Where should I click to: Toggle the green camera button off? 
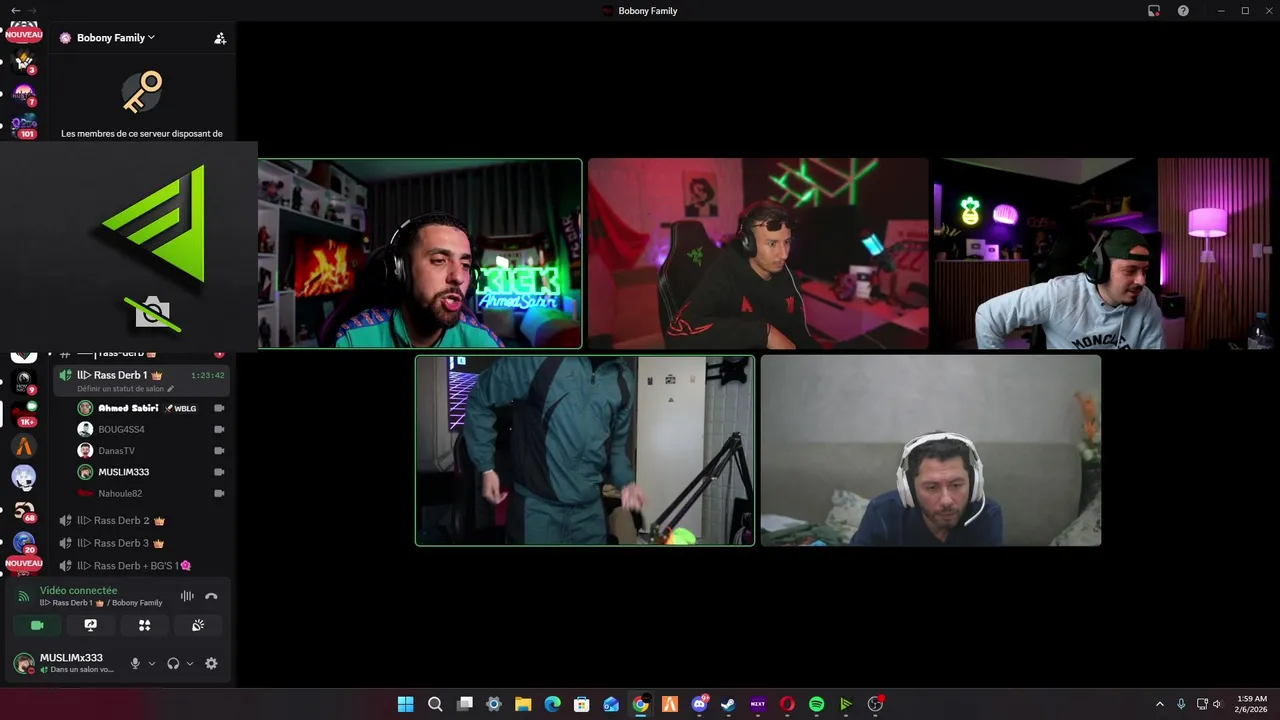pyautogui.click(x=37, y=625)
